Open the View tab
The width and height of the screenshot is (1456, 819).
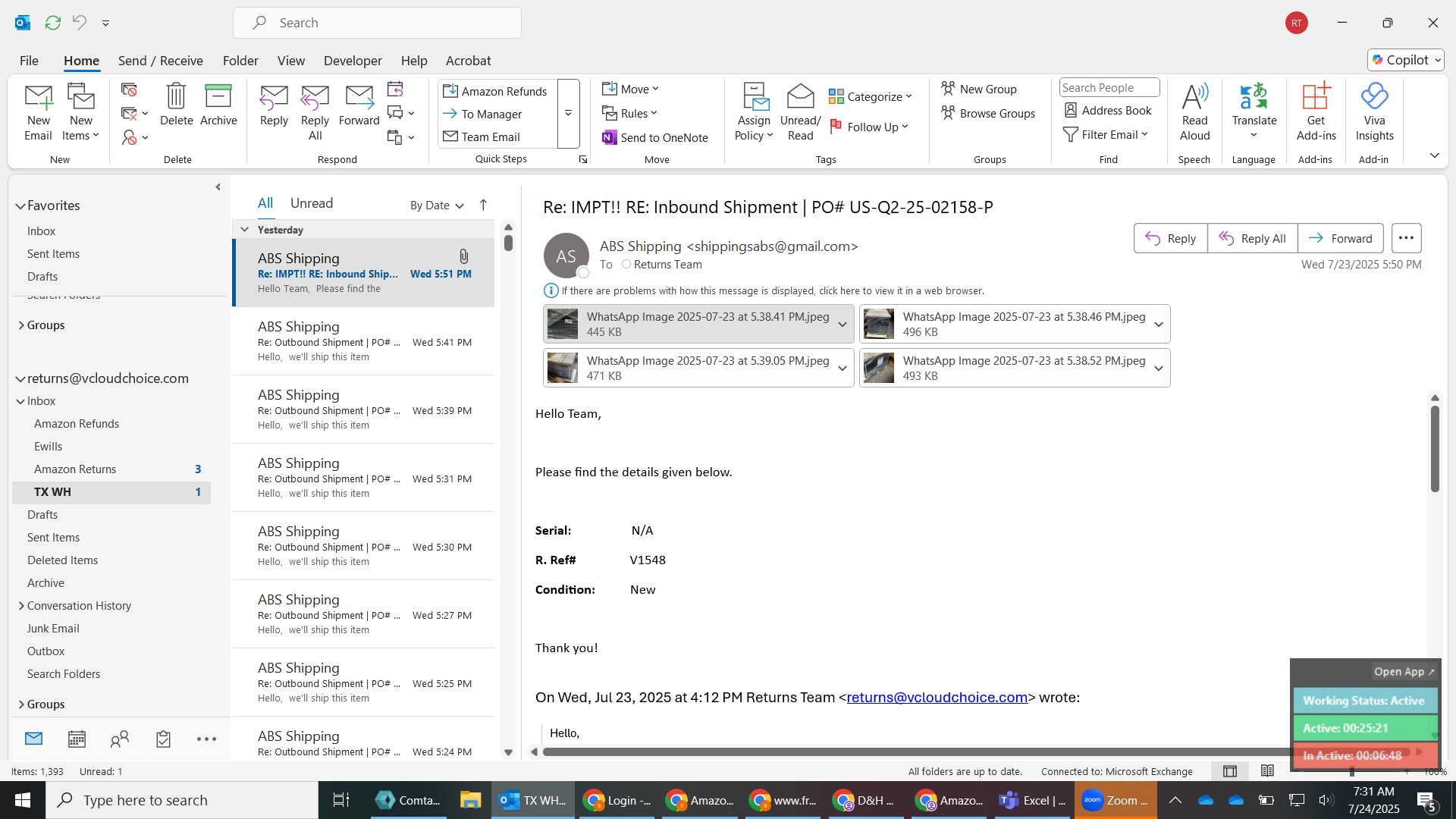click(290, 61)
